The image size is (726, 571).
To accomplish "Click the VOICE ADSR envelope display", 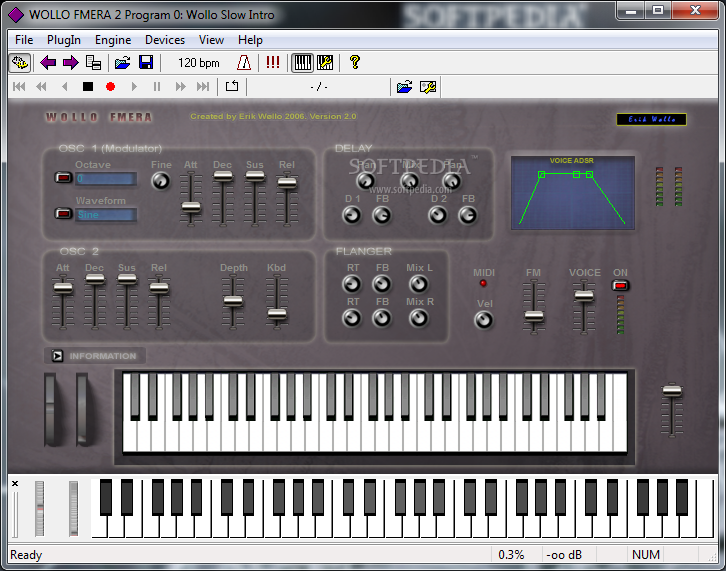I will coord(573,193).
